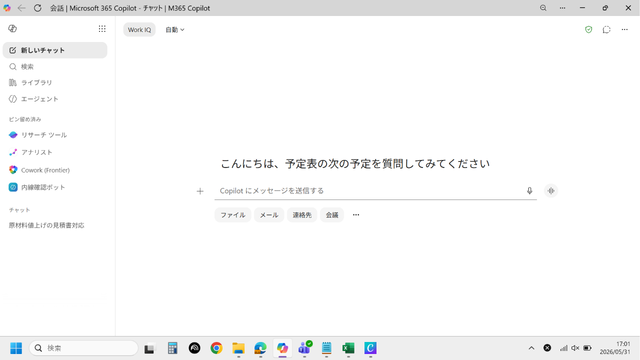Open Notepad from the taskbar
This screenshot has width=640, height=360.
pos(327,348)
